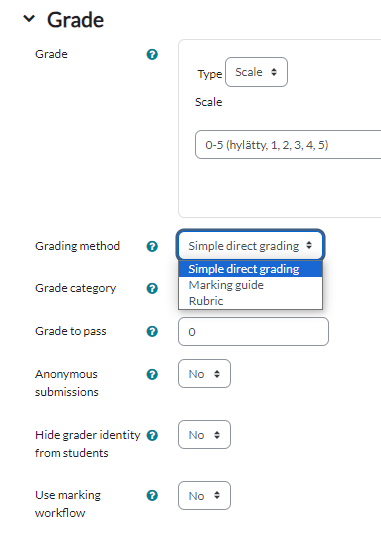This screenshot has height=535, width=381.
Task: Open the grade Type dropdown
Action: [x=256, y=72]
